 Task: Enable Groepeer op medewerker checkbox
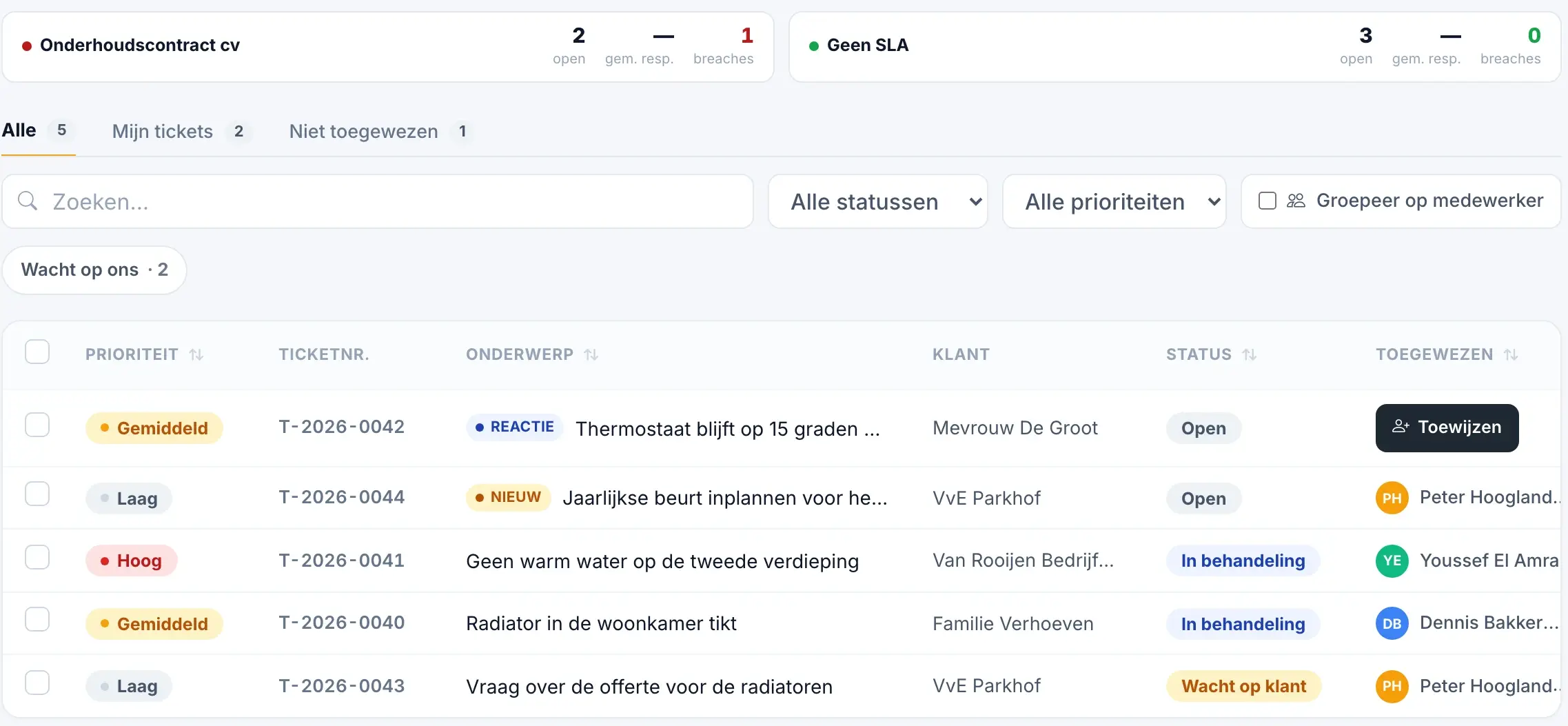click(x=1267, y=201)
